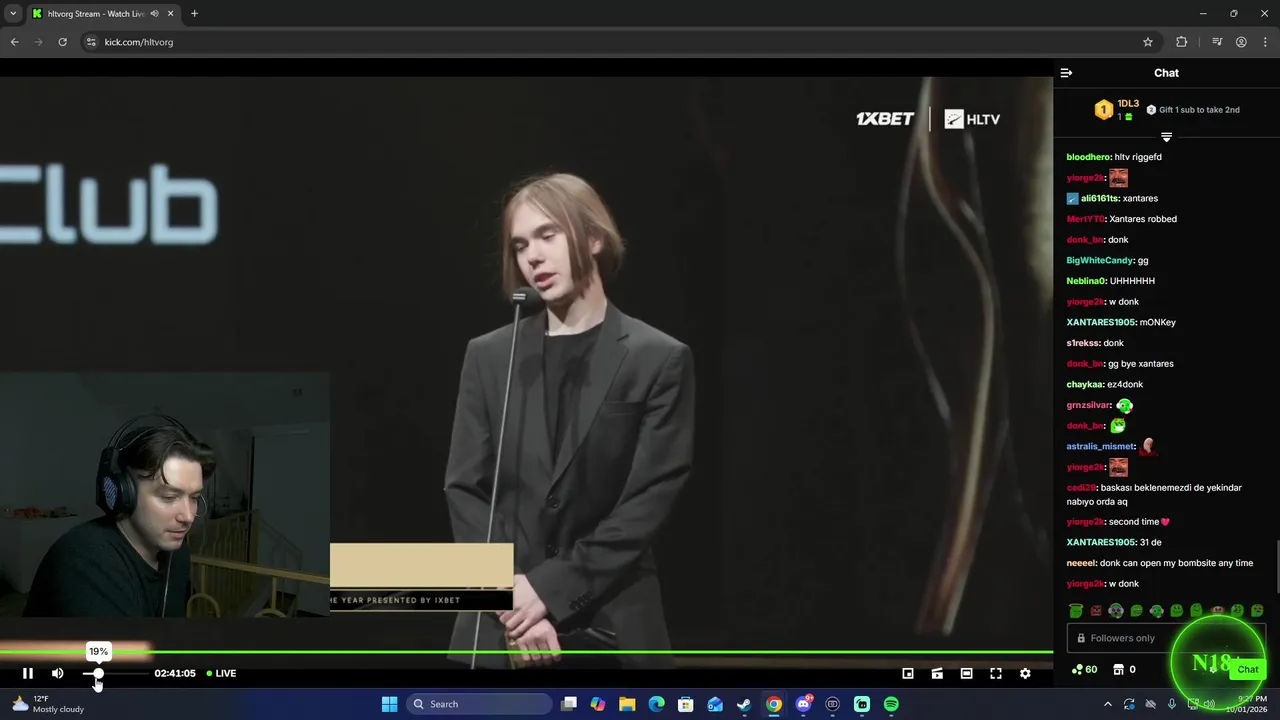Toggle theater mode in the player
This screenshot has height=720, width=1280.
pos(966,673)
